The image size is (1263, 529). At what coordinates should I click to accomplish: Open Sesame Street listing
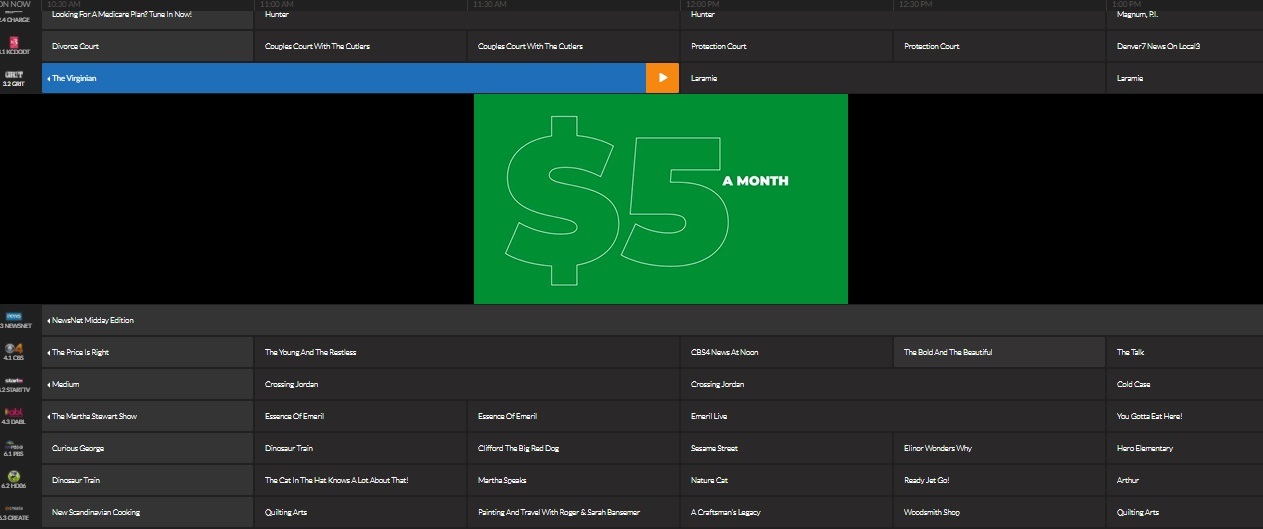pos(786,448)
